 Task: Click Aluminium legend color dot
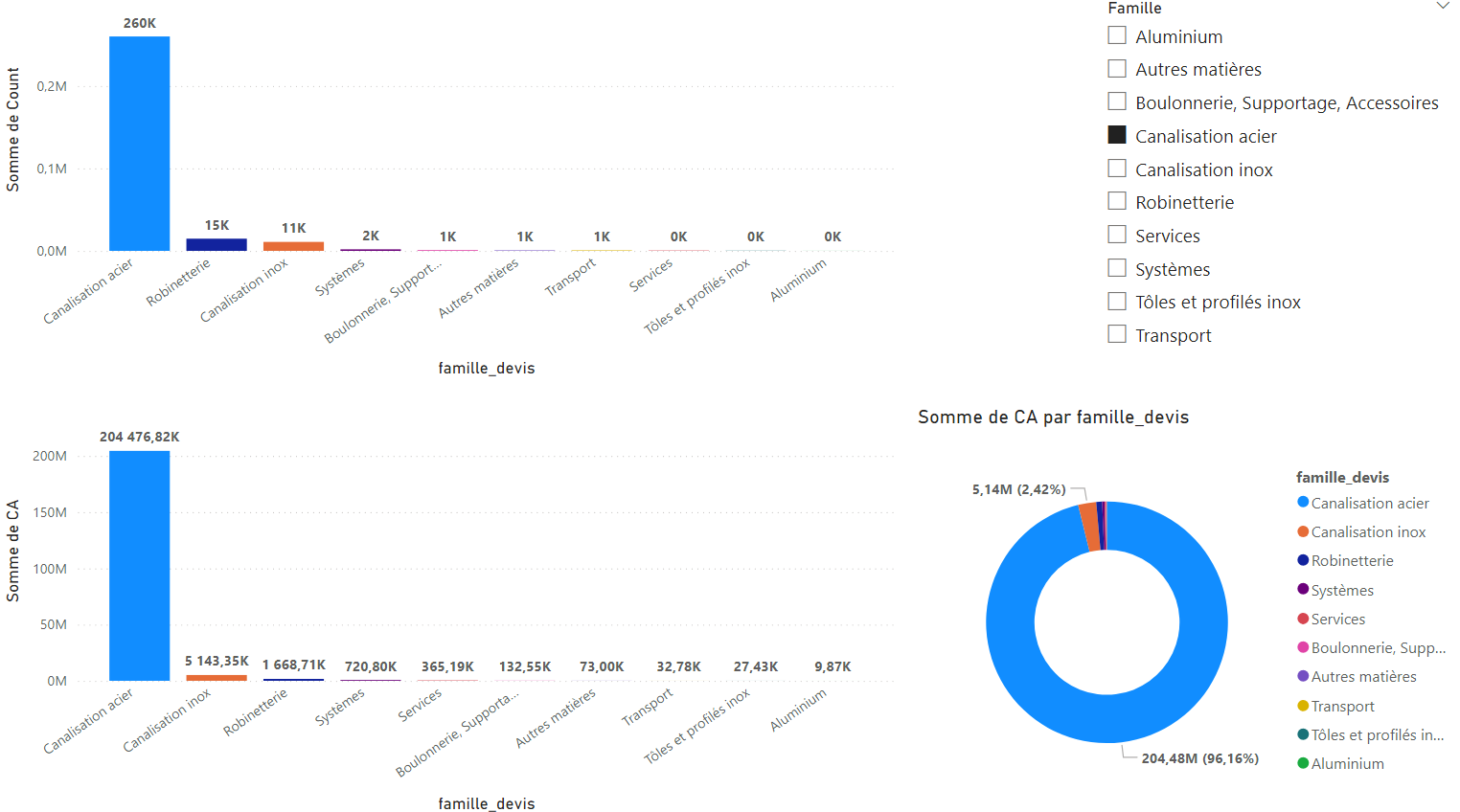tap(1303, 763)
